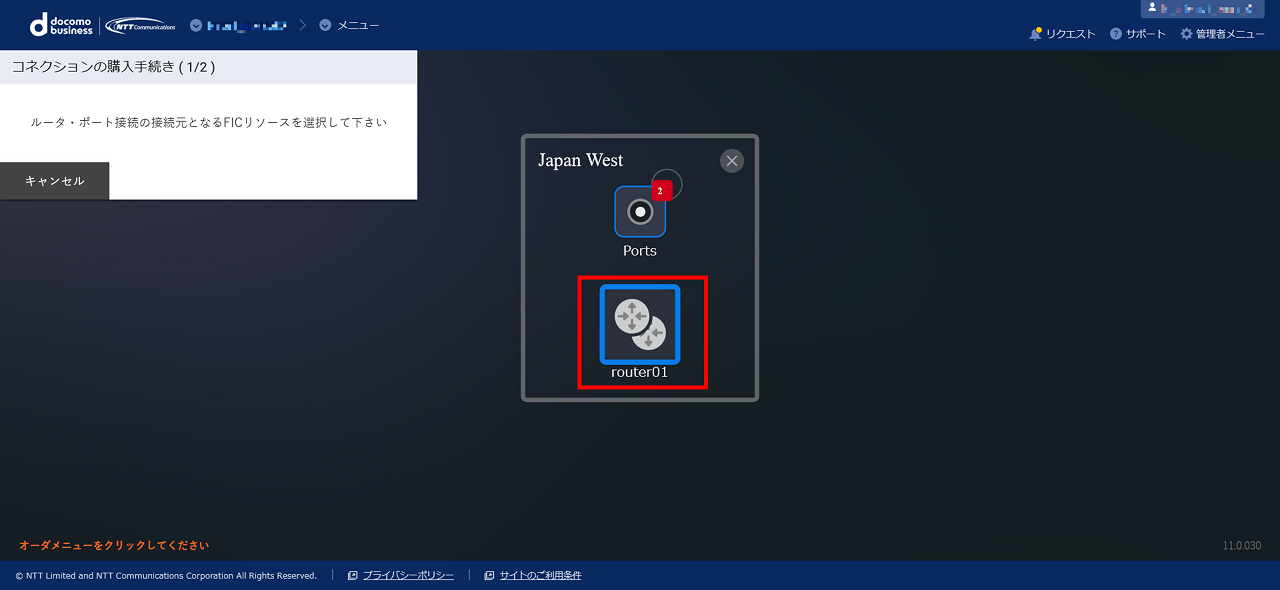Click the red badge on the Ports icon

pos(660,188)
